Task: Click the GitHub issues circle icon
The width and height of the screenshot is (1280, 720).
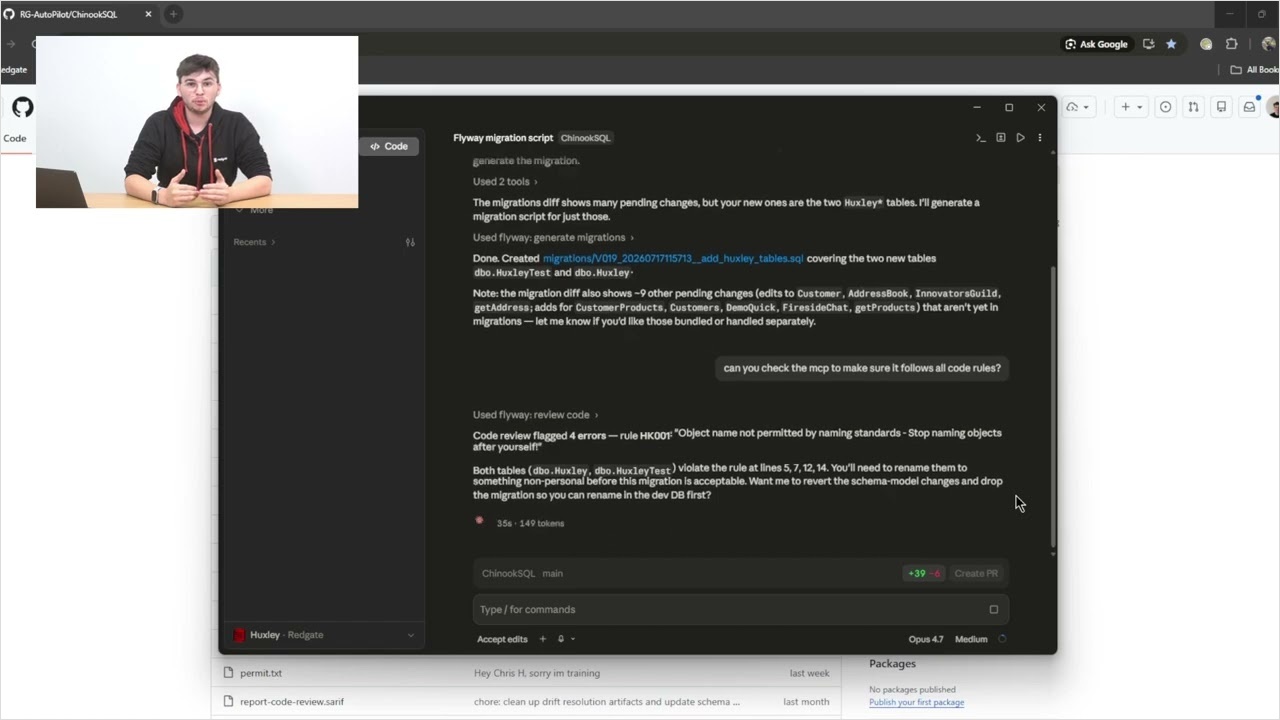Action: (x=1165, y=107)
